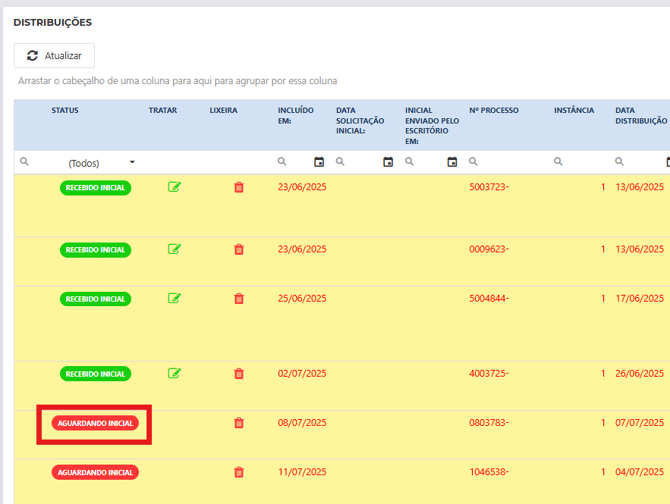This screenshot has width=670, height=504.
Task: Open edit icon for 5003723- row
Action: pyautogui.click(x=175, y=187)
